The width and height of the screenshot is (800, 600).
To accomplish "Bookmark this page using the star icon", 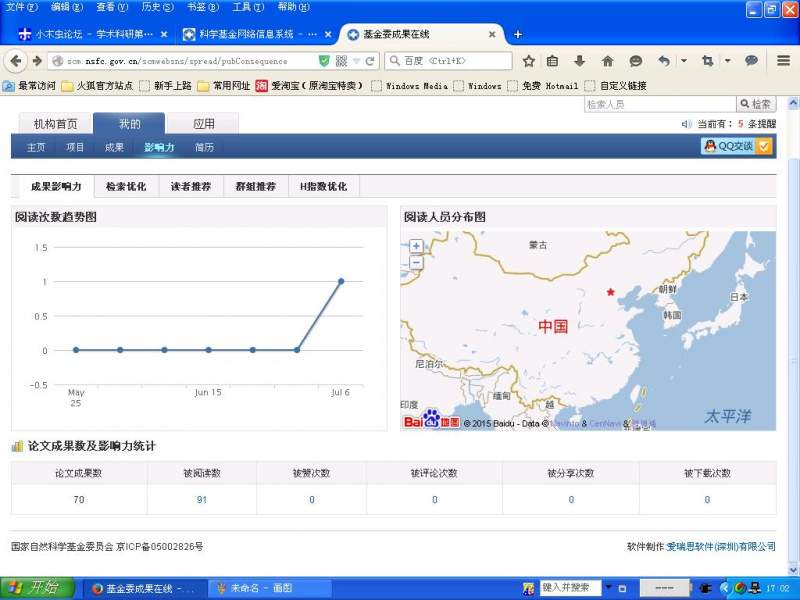I will pos(529,61).
